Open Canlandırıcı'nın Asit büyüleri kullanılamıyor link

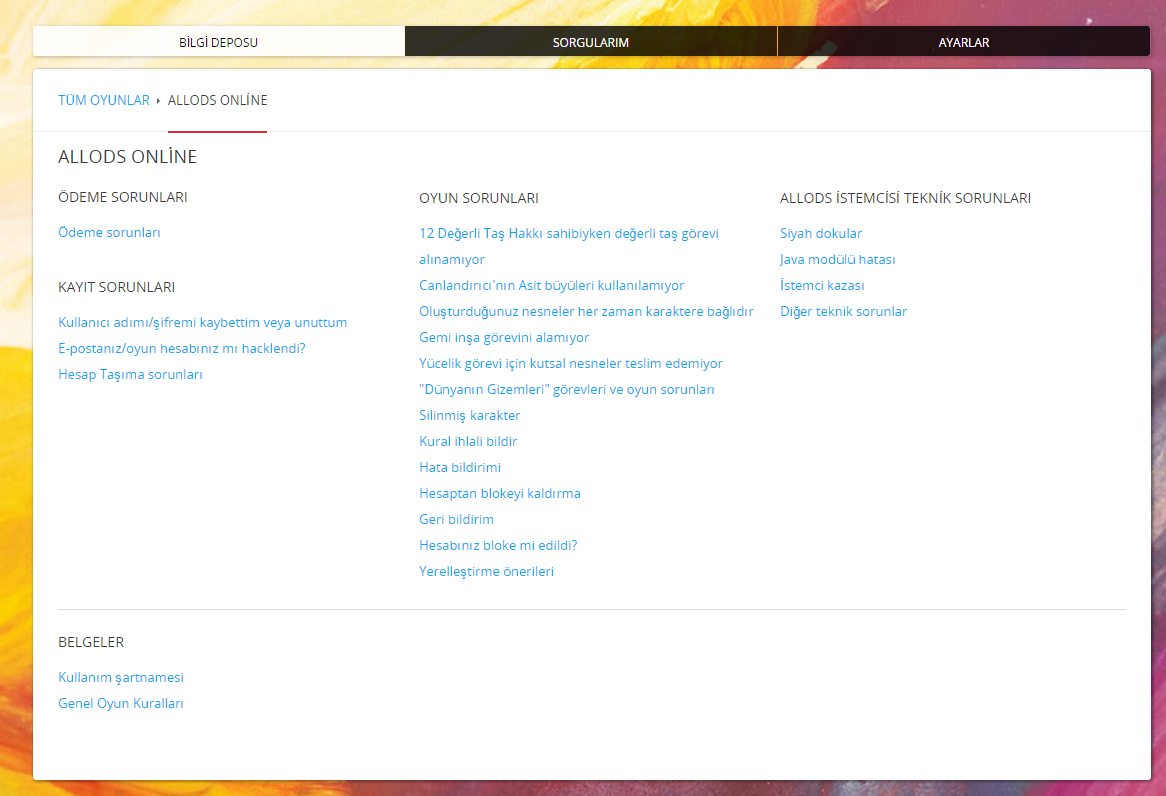click(551, 286)
